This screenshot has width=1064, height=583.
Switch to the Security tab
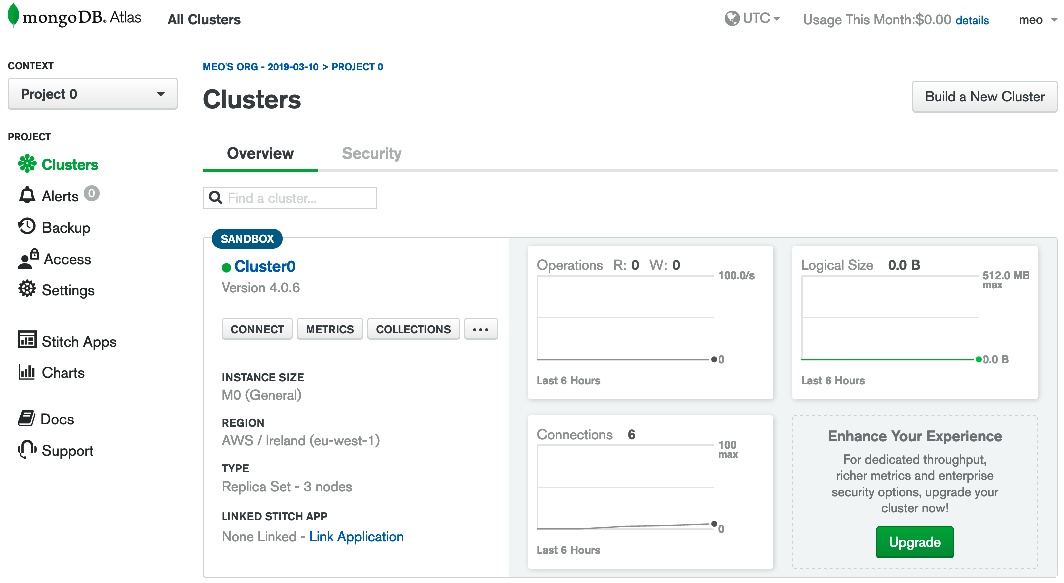pos(372,153)
